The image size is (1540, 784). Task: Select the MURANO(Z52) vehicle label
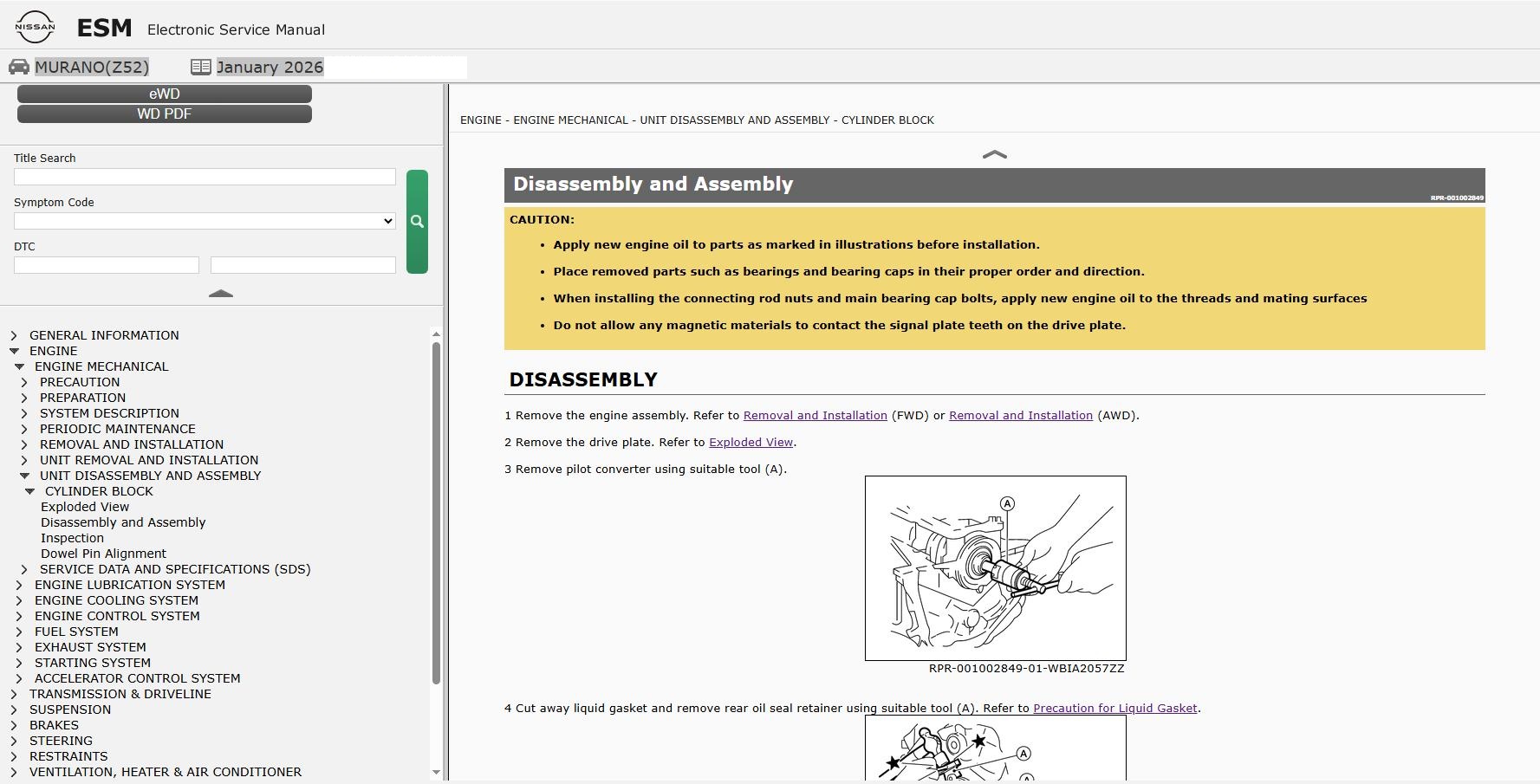(92, 67)
